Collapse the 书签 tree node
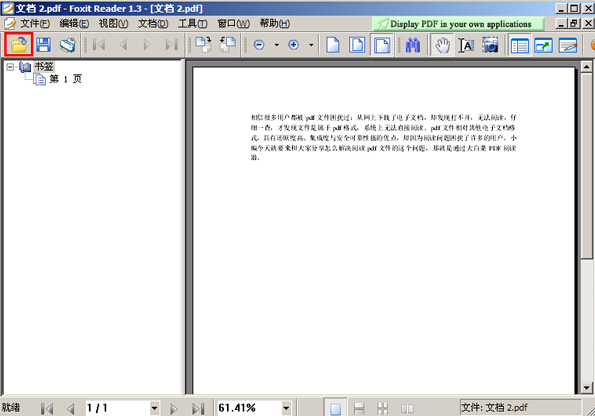 10,67
